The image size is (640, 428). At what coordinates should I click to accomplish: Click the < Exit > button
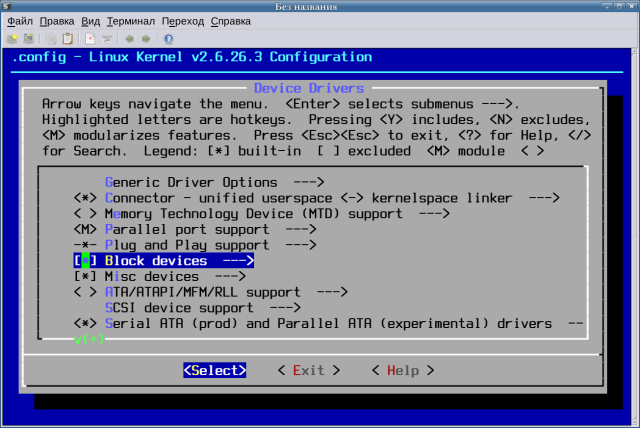point(309,370)
